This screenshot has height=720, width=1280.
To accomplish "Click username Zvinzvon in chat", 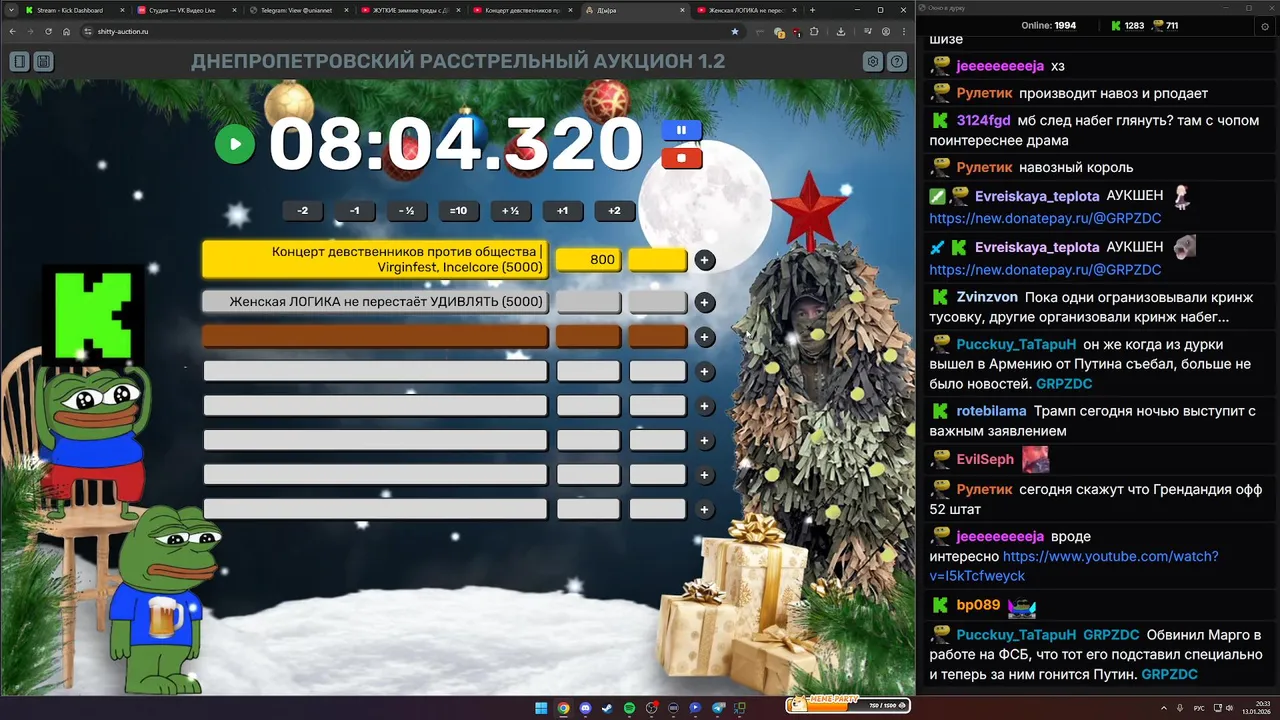I will [x=987, y=297].
